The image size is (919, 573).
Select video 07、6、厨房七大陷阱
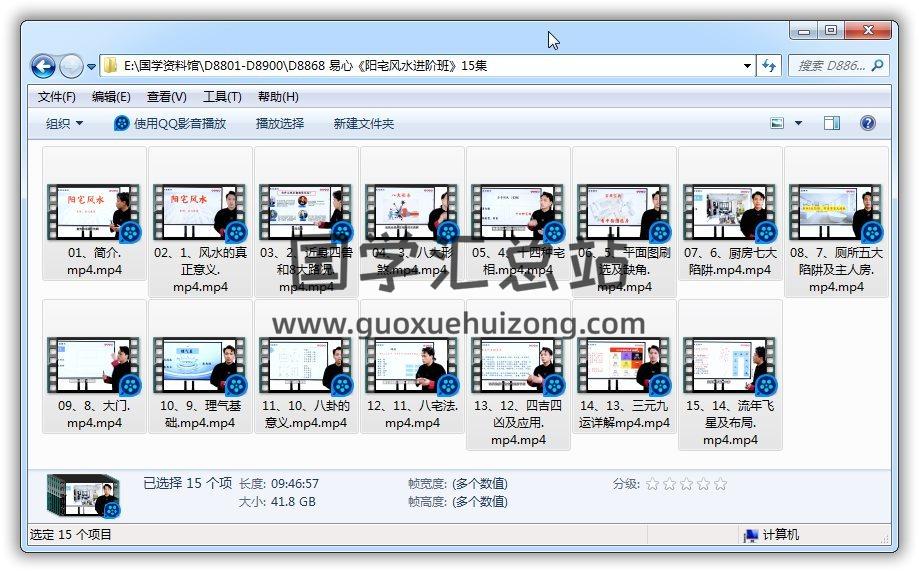point(730,214)
